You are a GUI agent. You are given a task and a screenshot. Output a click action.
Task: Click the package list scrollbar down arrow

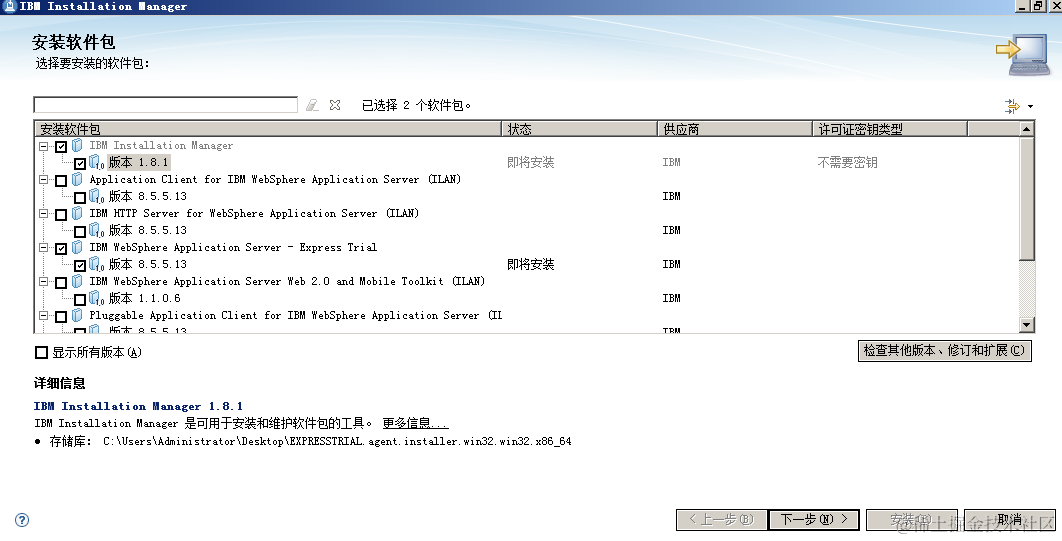tap(1026, 325)
